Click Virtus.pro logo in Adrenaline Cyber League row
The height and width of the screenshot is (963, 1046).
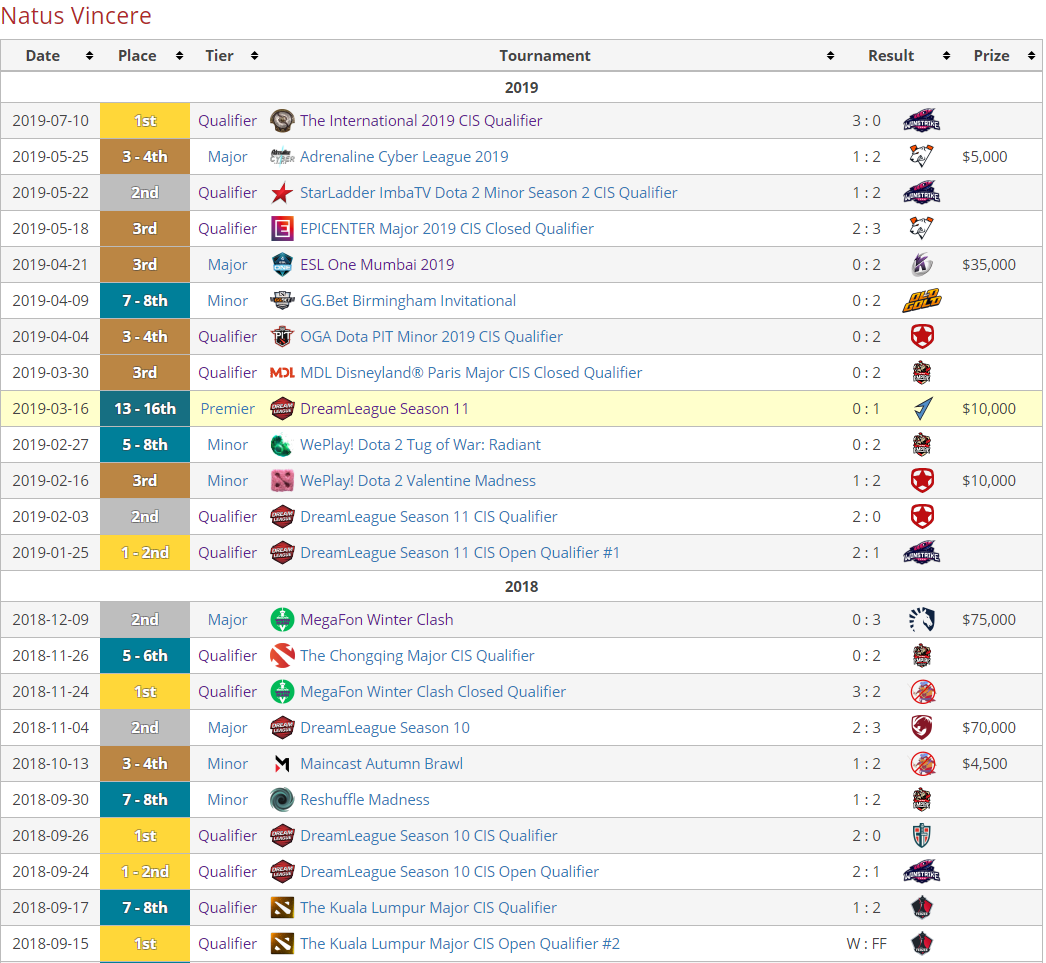coord(922,157)
